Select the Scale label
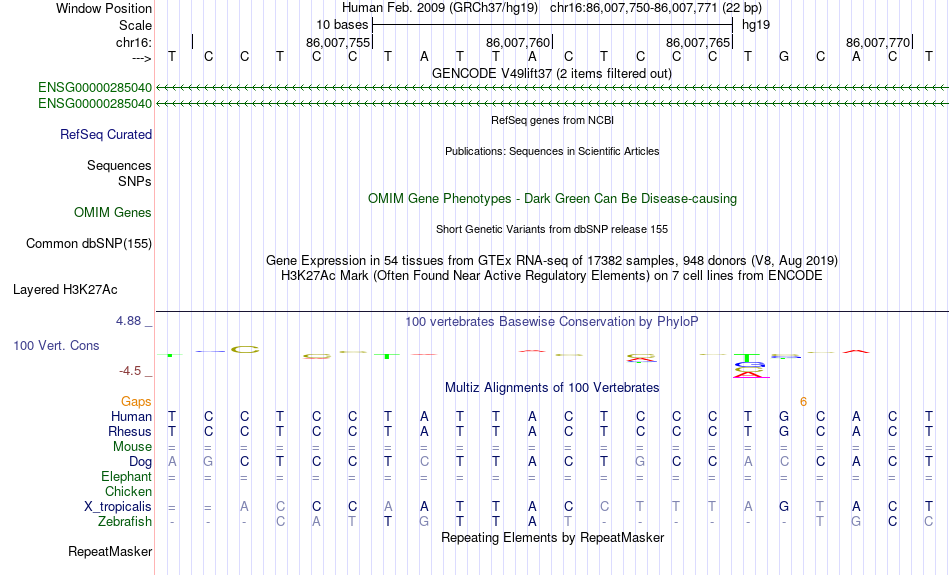Screen dimensions: 950x575 click(x=135, y=25)
